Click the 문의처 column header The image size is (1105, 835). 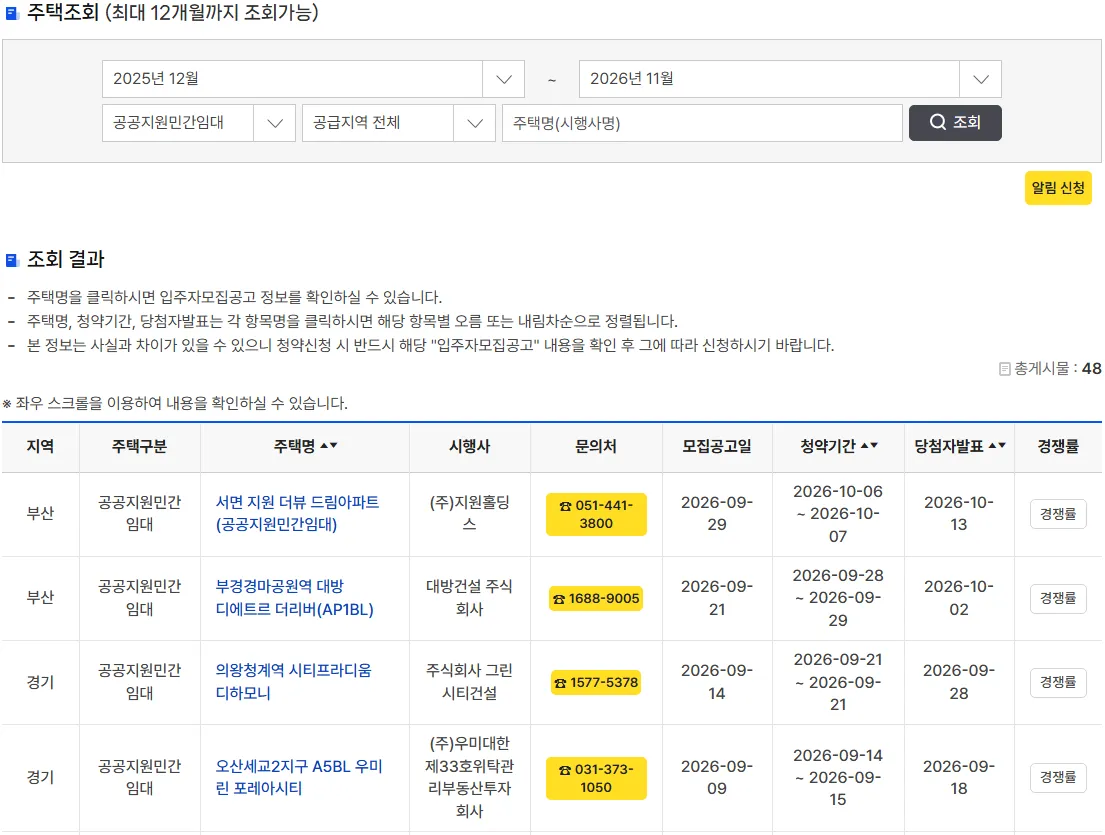click(596, 446)
